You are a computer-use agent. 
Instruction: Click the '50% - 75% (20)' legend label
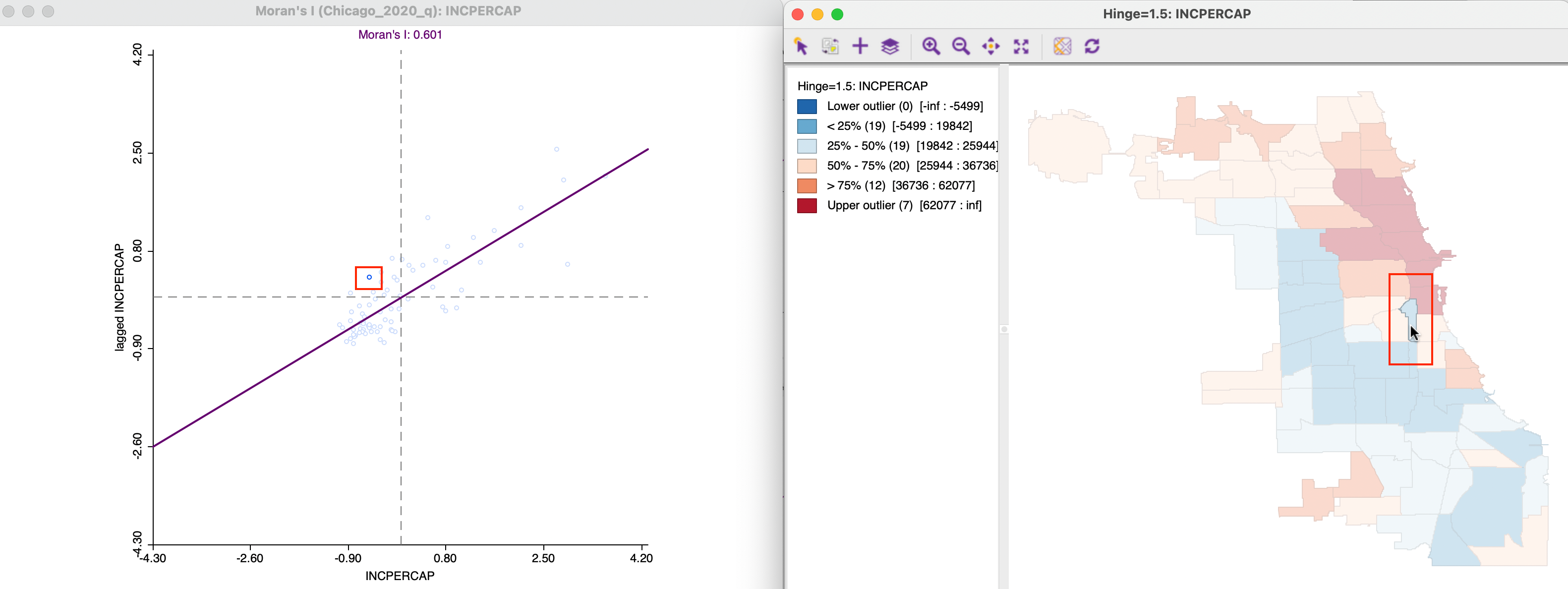click(x=868, y=166)
